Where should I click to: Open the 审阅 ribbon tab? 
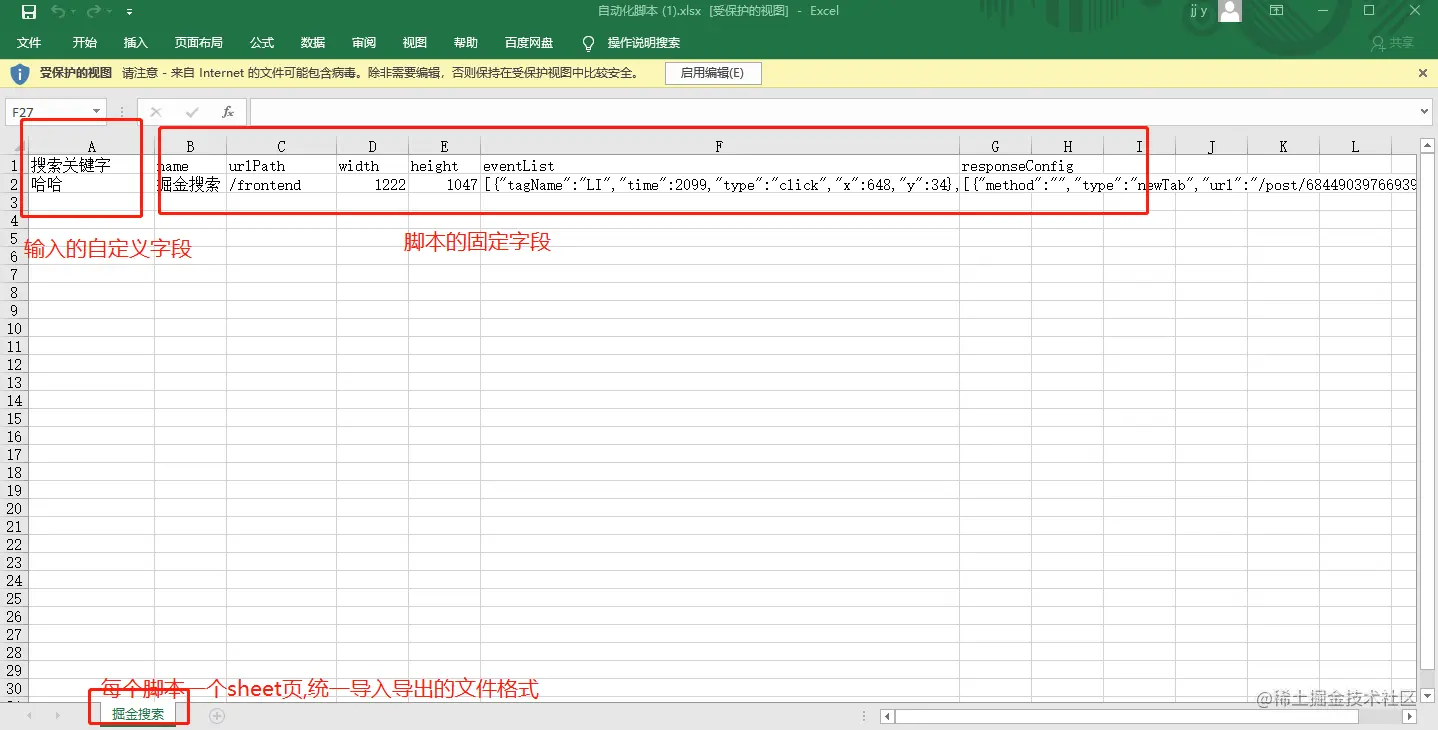pos(364,43)
